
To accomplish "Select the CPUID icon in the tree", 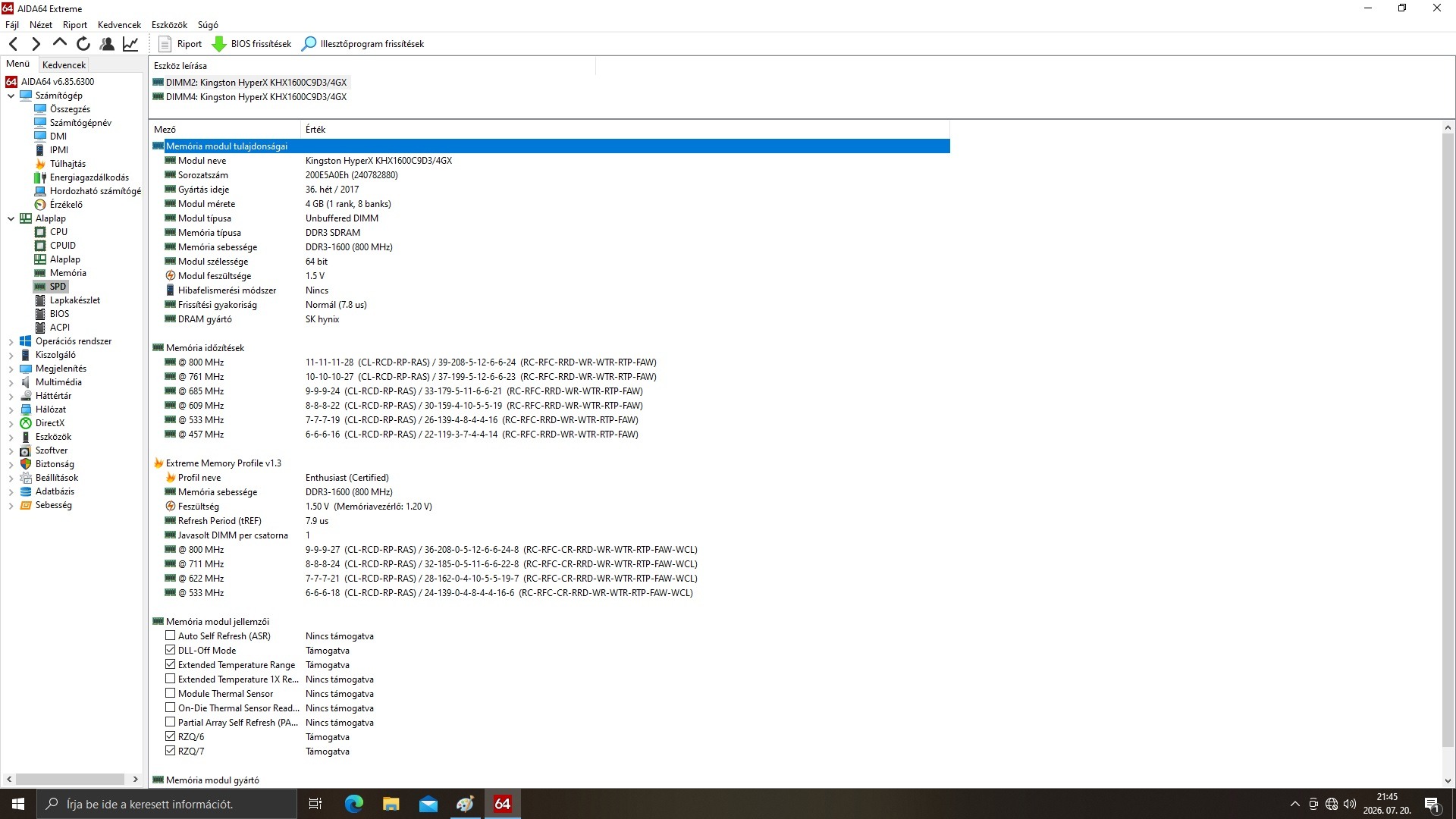I will (40, 246).
